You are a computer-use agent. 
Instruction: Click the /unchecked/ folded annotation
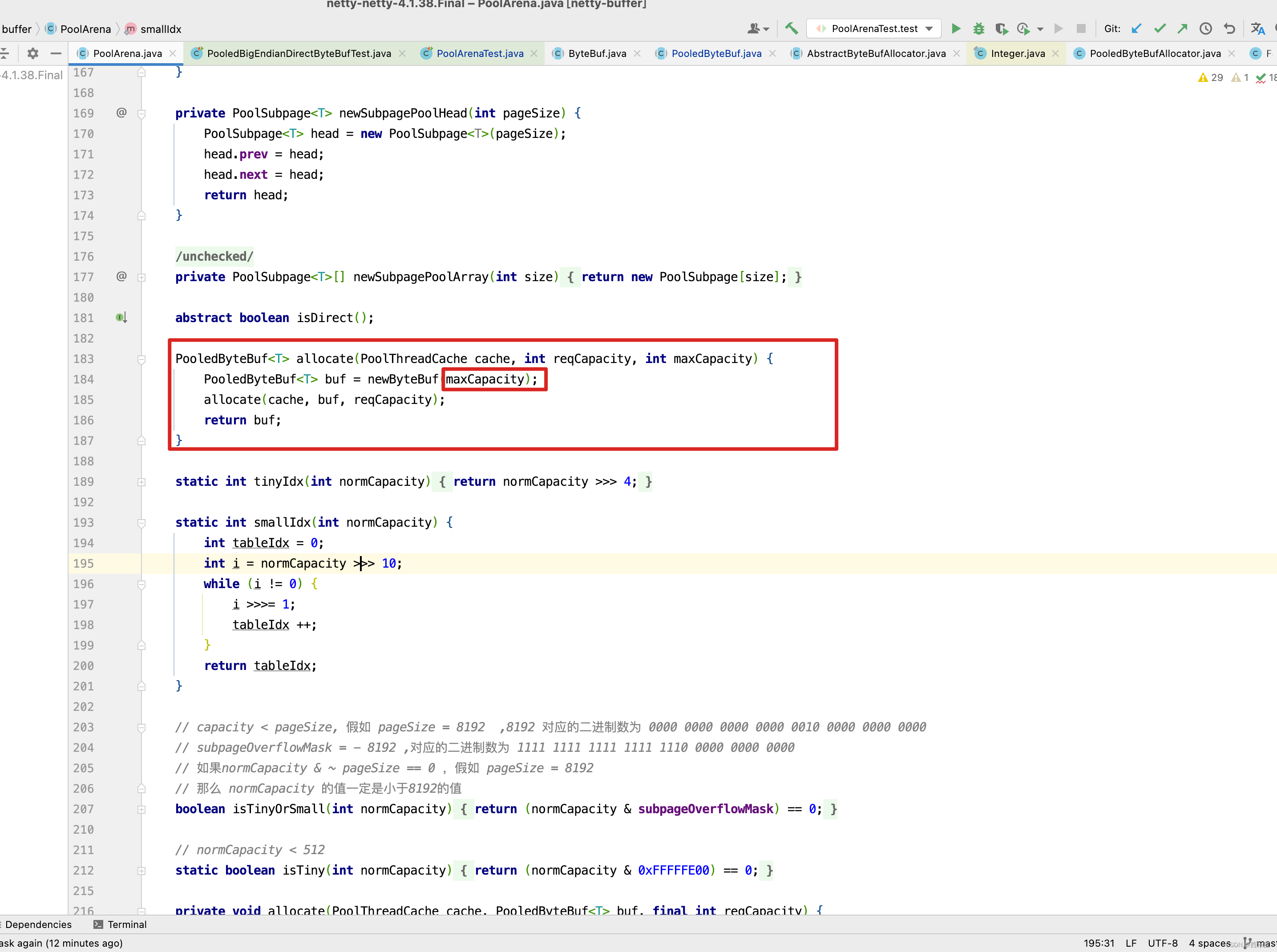click(x=214, y=256)
